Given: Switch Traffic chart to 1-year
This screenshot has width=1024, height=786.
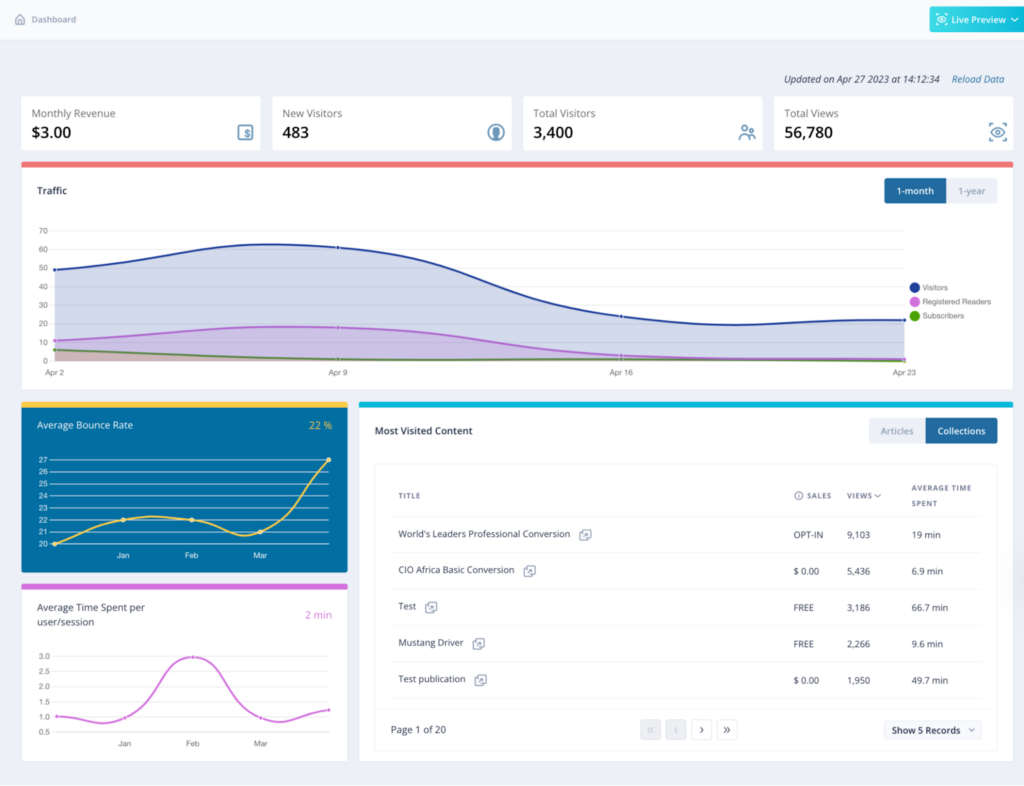Looking at the screenshot, I should [971, 191].
